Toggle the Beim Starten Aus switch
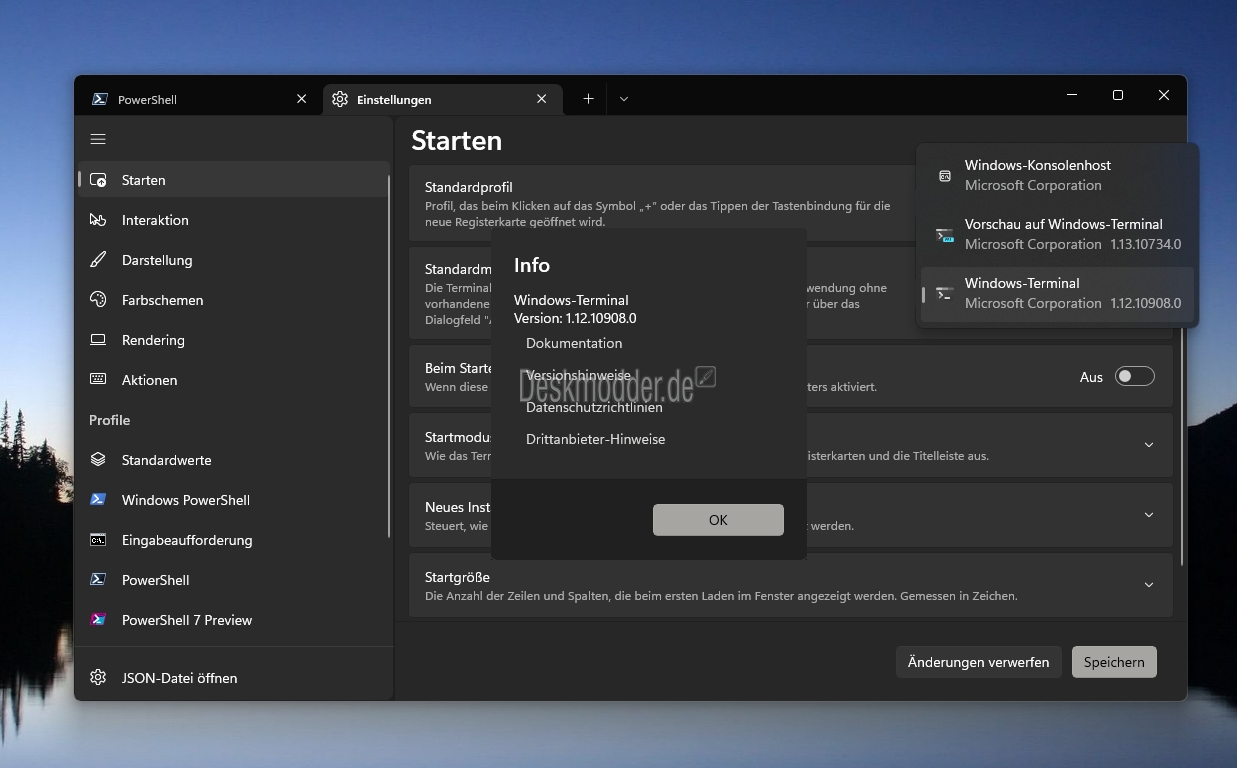This screenshot has height=768, width=1237. (1135, 376)
